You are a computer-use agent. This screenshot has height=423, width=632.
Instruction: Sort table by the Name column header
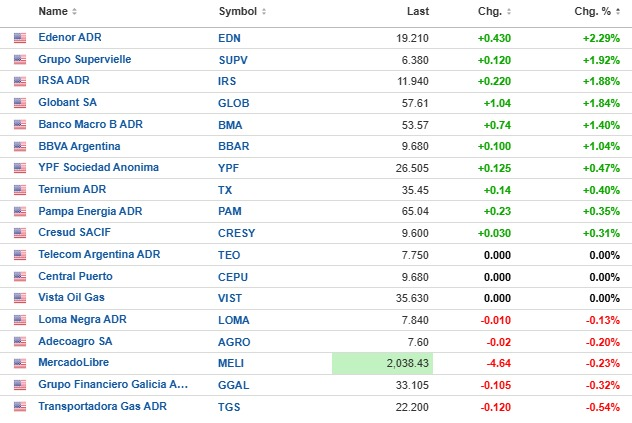pos(57,11)
